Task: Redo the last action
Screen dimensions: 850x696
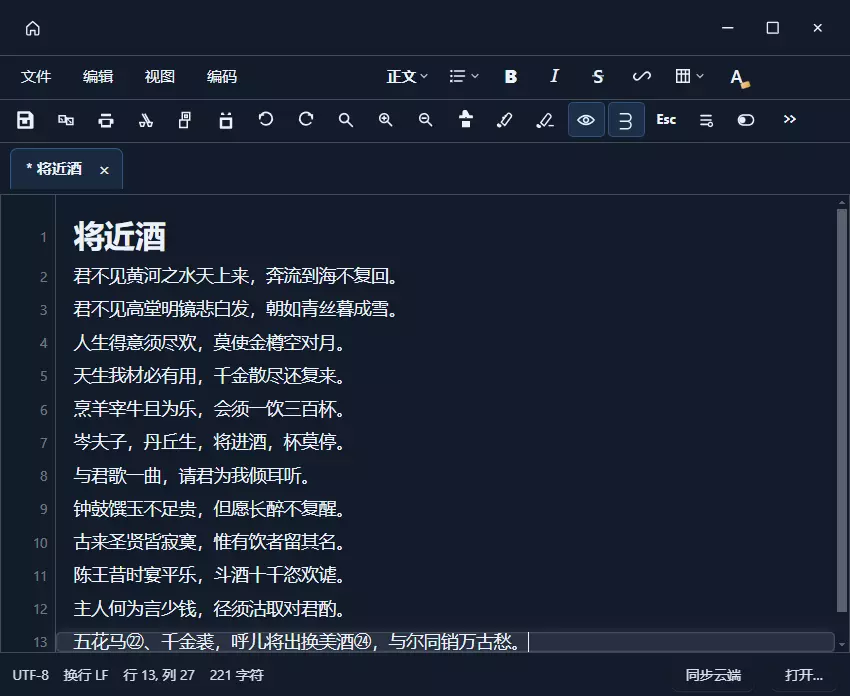Action: coord(306,119)
